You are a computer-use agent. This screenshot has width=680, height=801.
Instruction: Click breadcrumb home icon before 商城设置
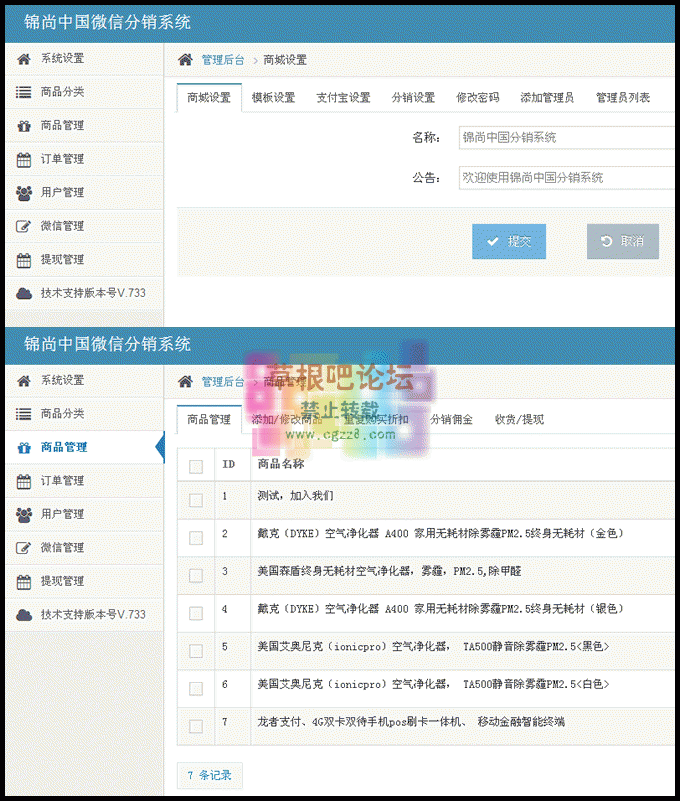click(185, 60)
